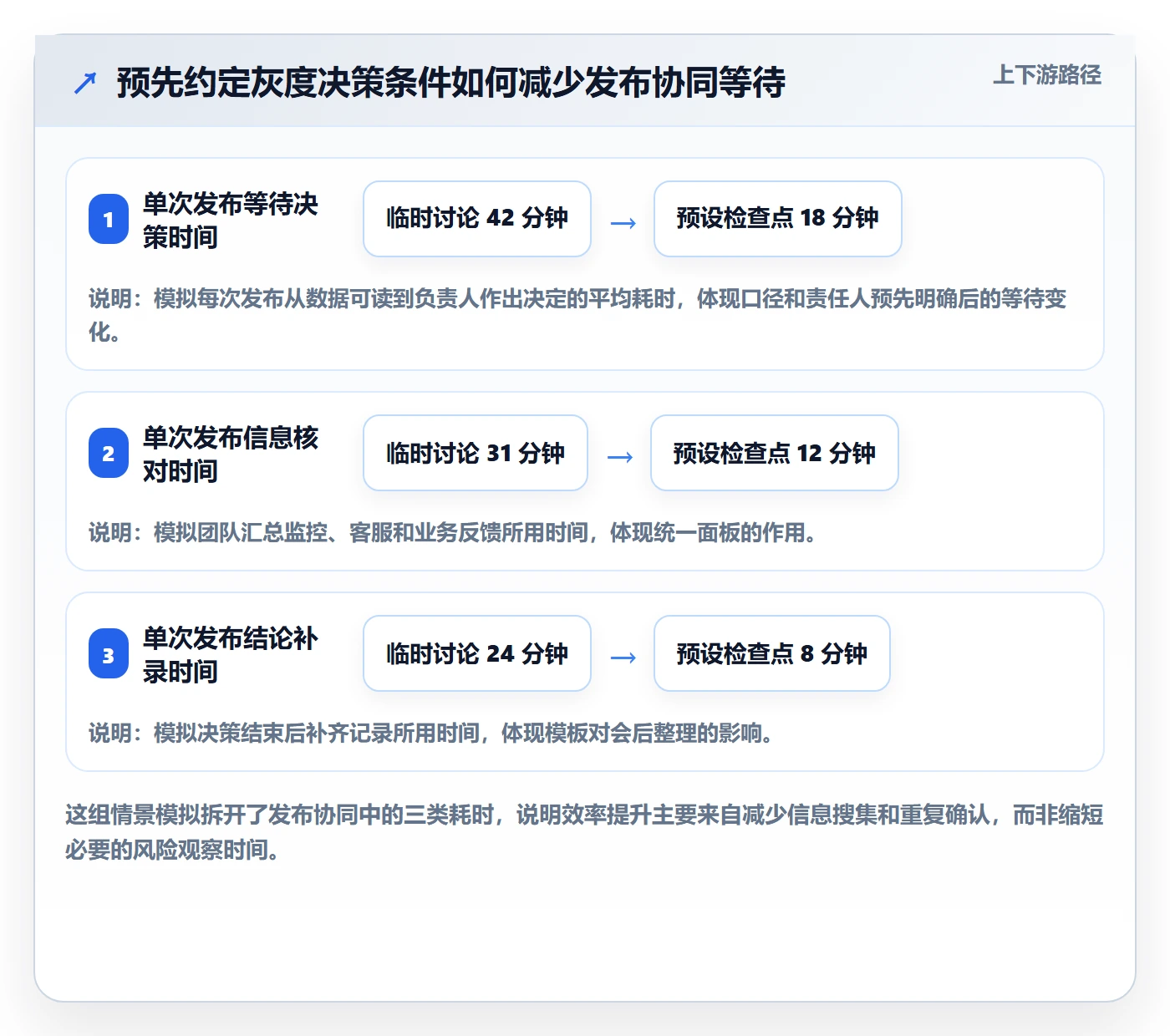Click the 预设检查点 8 分钟 pill

click(x=772, y=653)
